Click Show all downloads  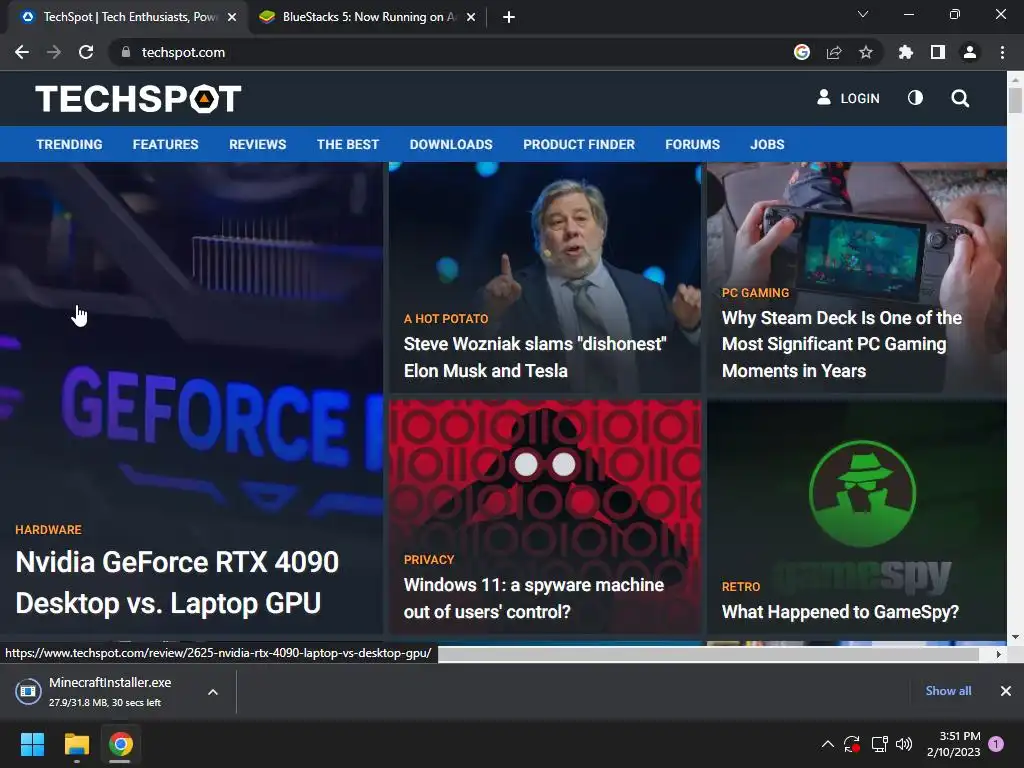pos(948,690)
